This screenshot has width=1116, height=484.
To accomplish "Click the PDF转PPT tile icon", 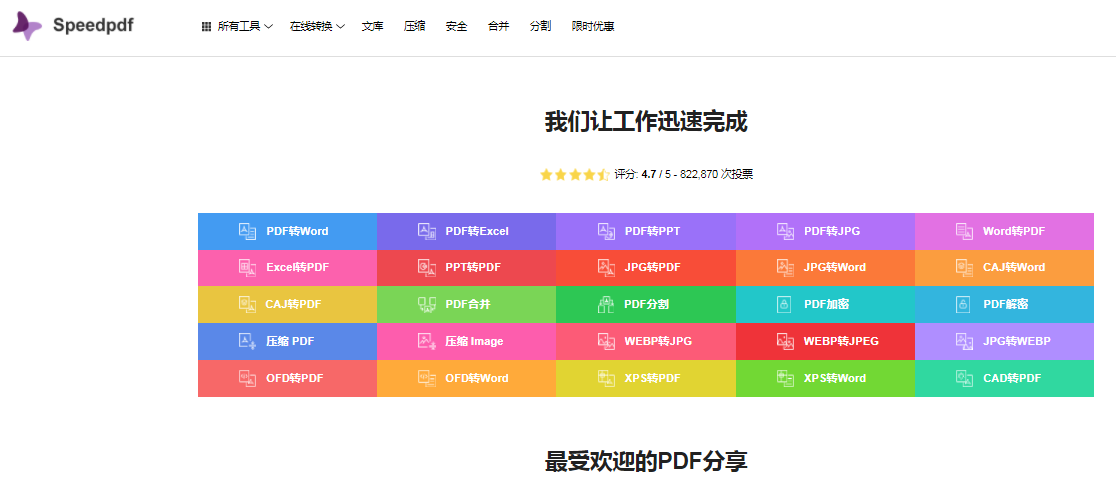I will tap(606, 231).
